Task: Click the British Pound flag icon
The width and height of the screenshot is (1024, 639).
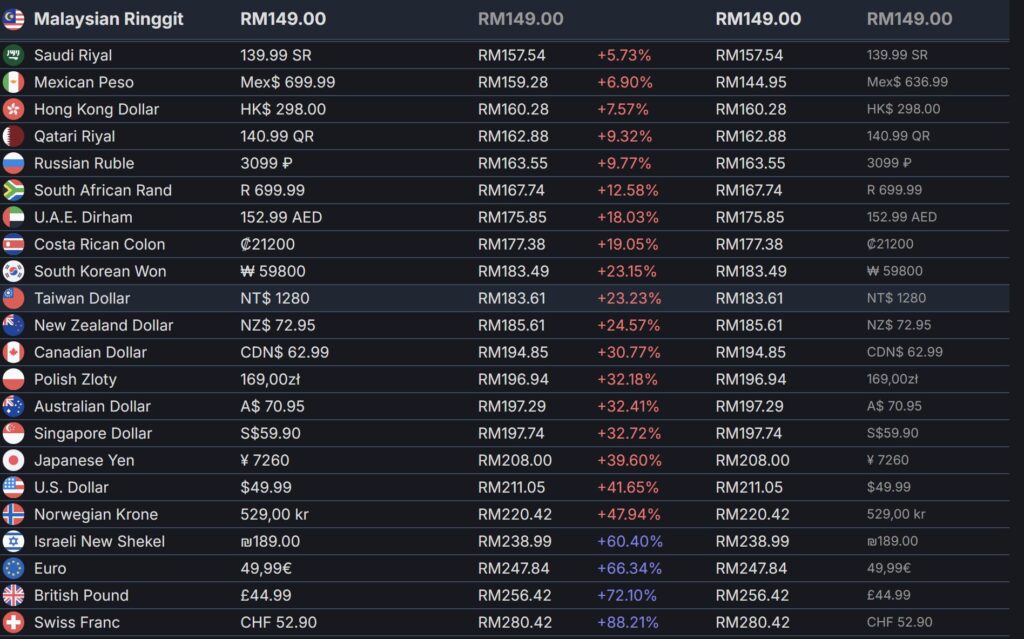Action: coord(13,595)
